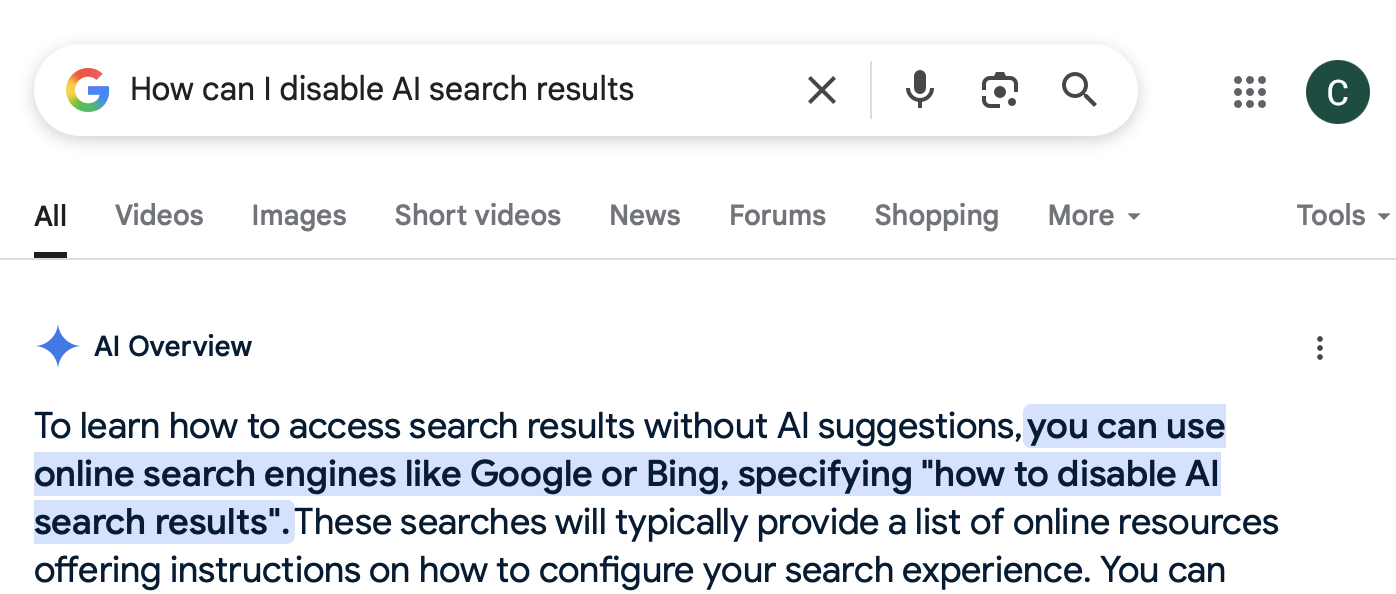Clear the search query with the X icon
This screenshot has width=1396, height=594.
822,90
